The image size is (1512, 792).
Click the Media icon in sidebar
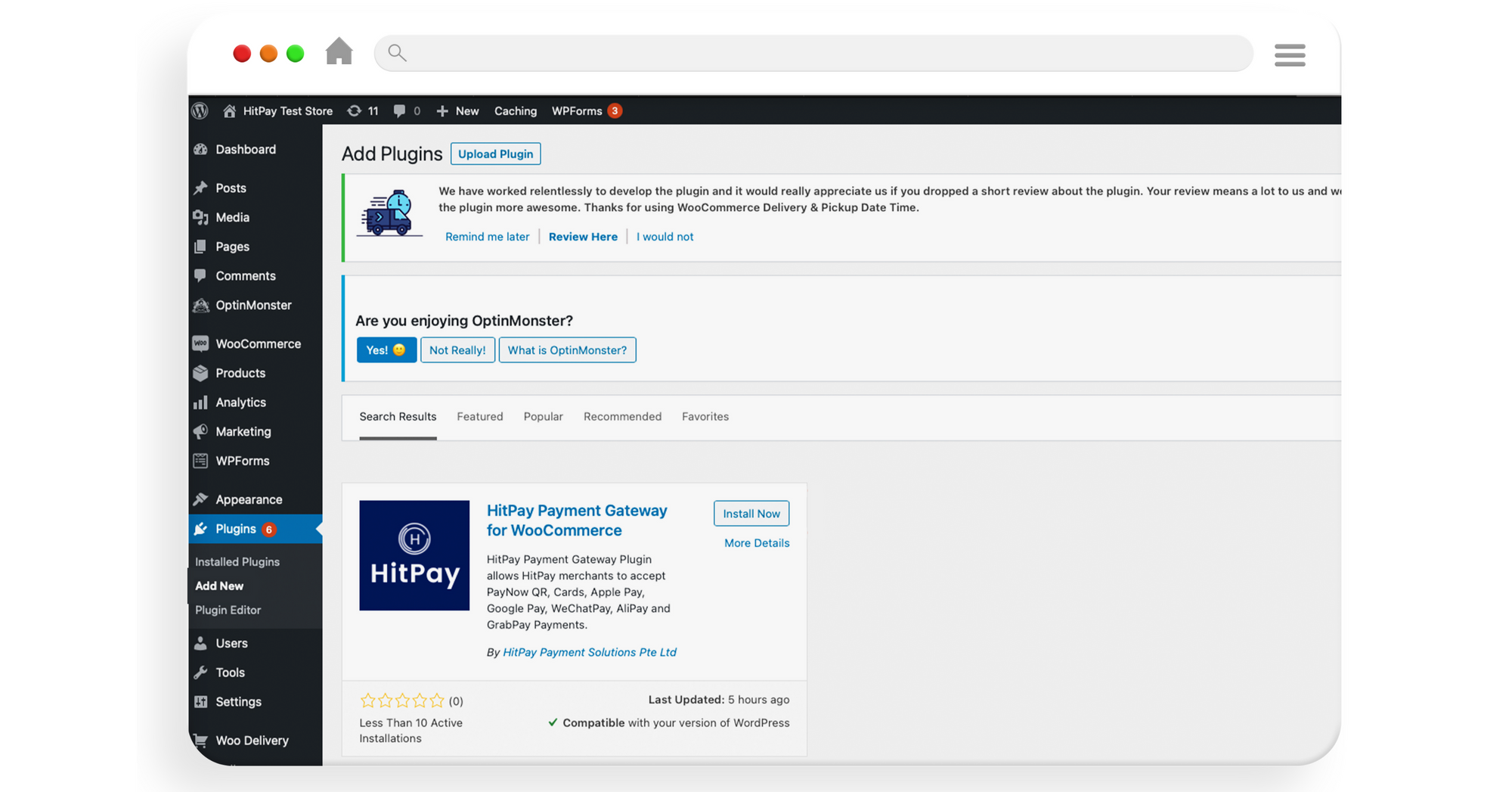click(200, 217)
